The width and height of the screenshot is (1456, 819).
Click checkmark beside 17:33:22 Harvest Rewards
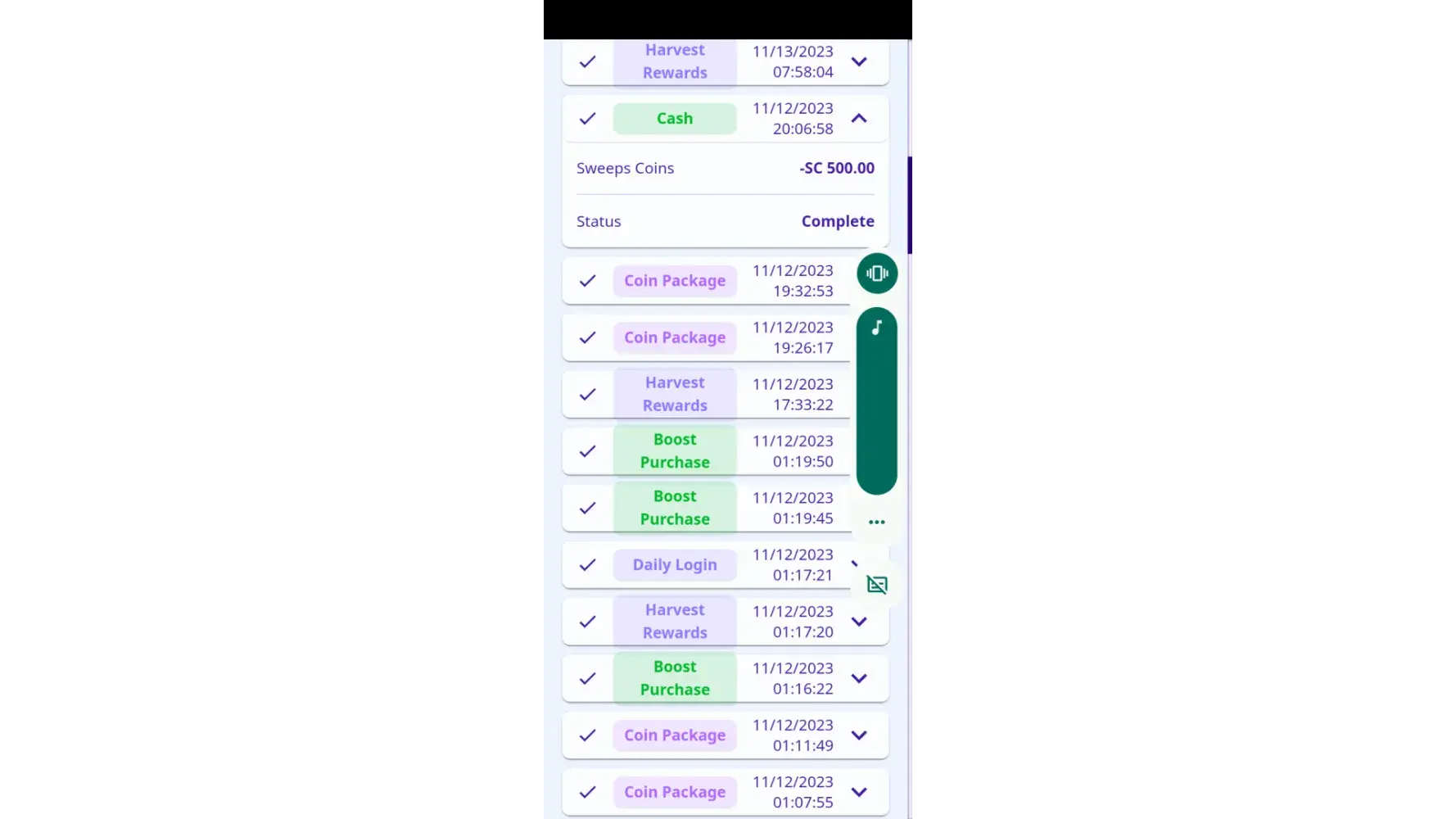click(x=587, y=395)
